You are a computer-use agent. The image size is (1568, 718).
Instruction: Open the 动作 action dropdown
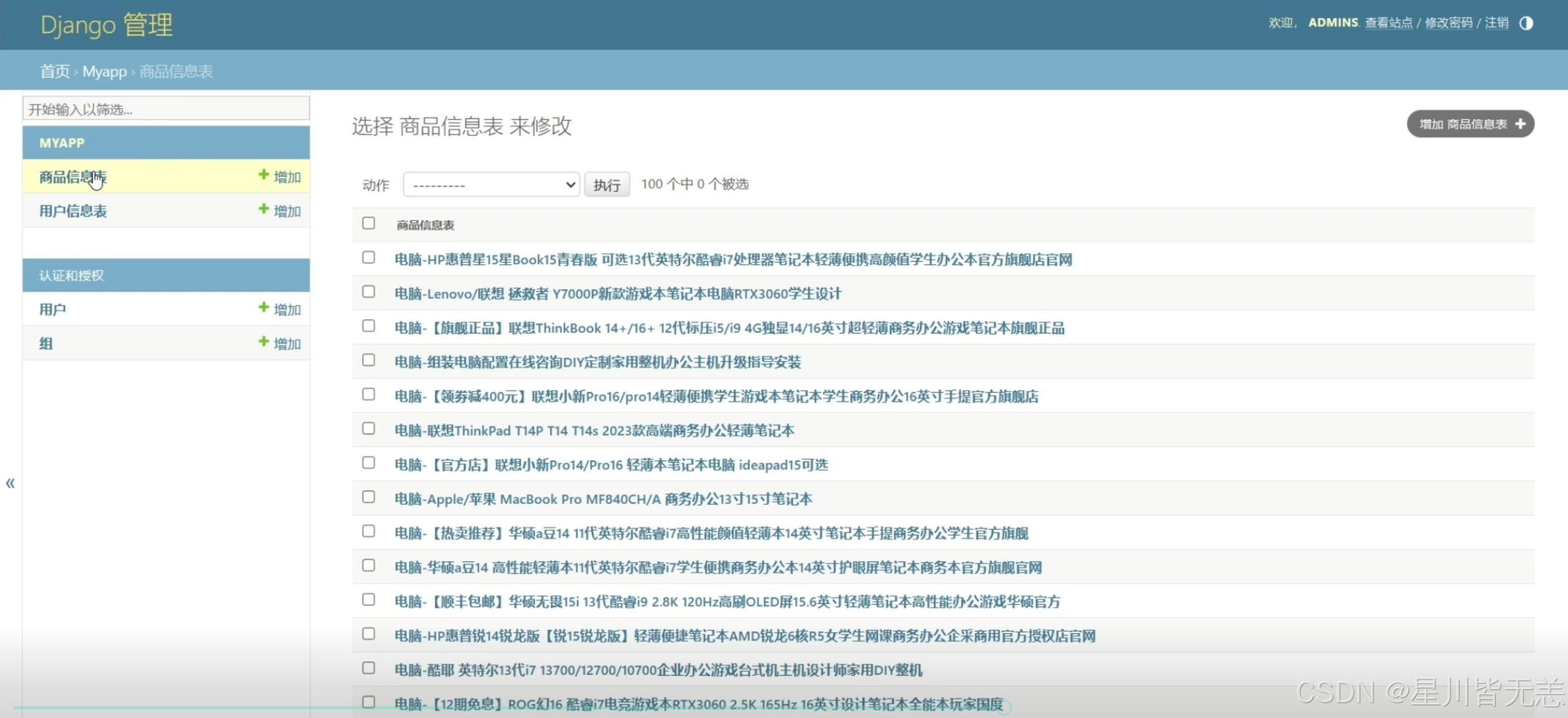pos(491,184)
